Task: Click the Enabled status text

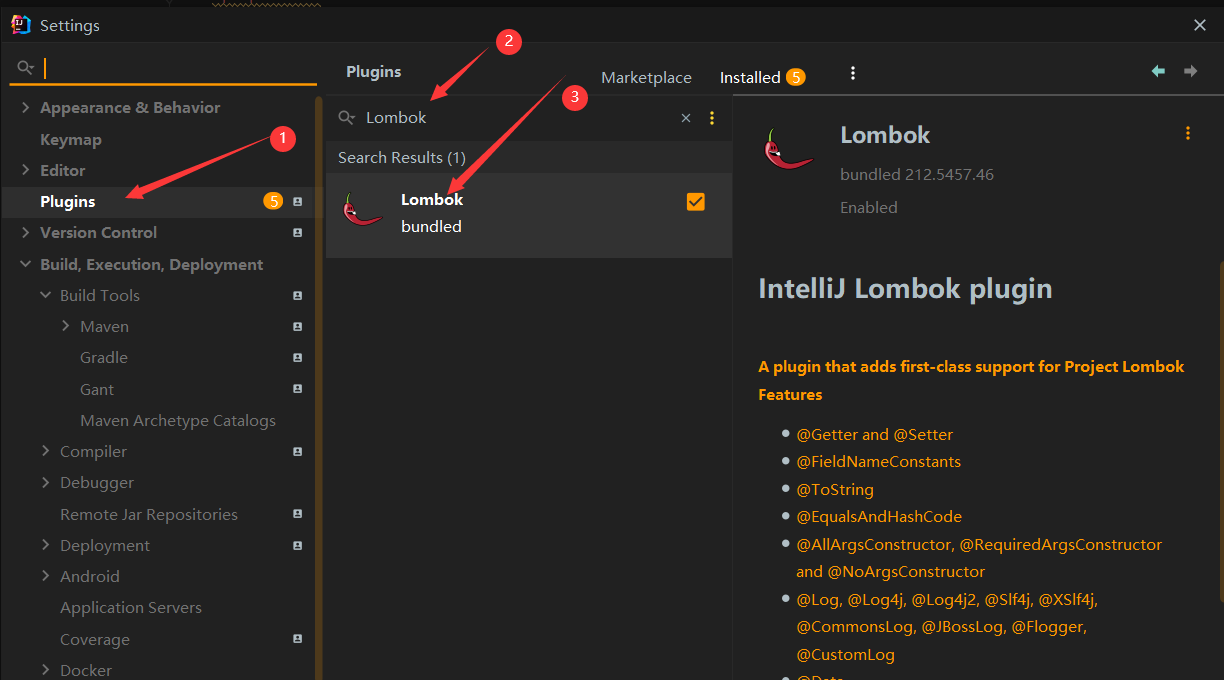Action: tap(869, 208)
